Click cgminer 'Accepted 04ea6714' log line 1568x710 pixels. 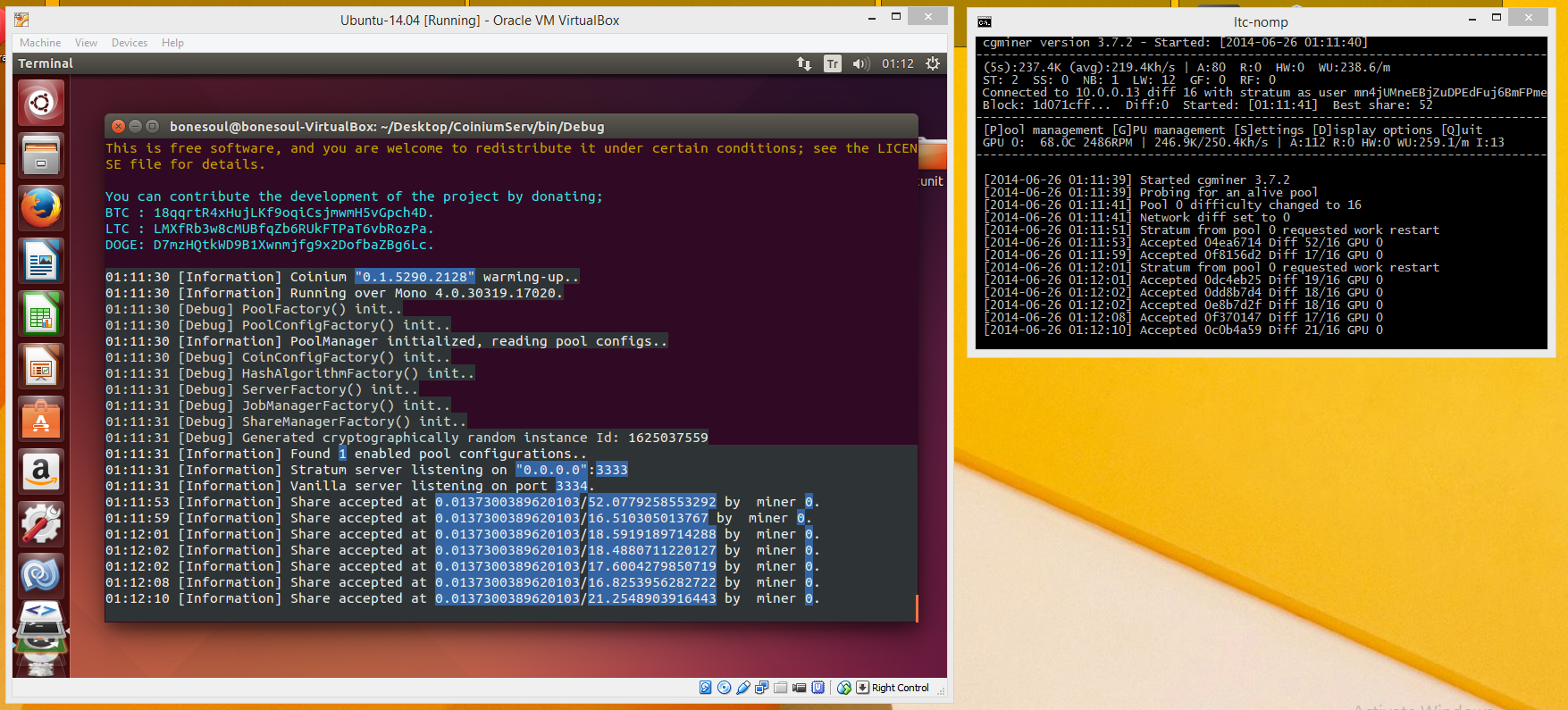(1183, 242)
